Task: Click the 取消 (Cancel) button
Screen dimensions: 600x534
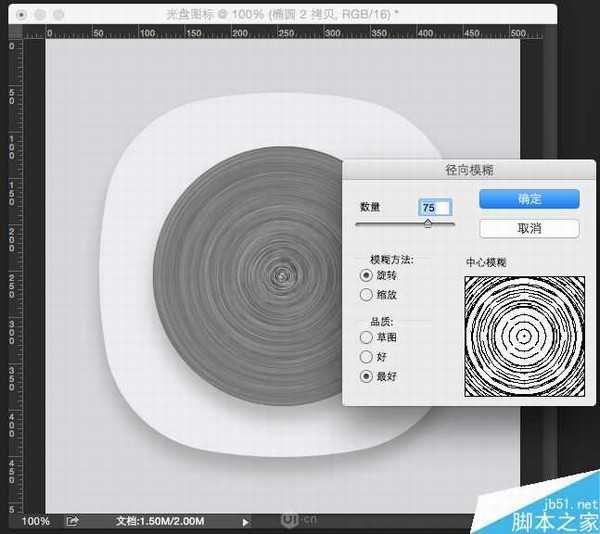Action: (529, 229)
